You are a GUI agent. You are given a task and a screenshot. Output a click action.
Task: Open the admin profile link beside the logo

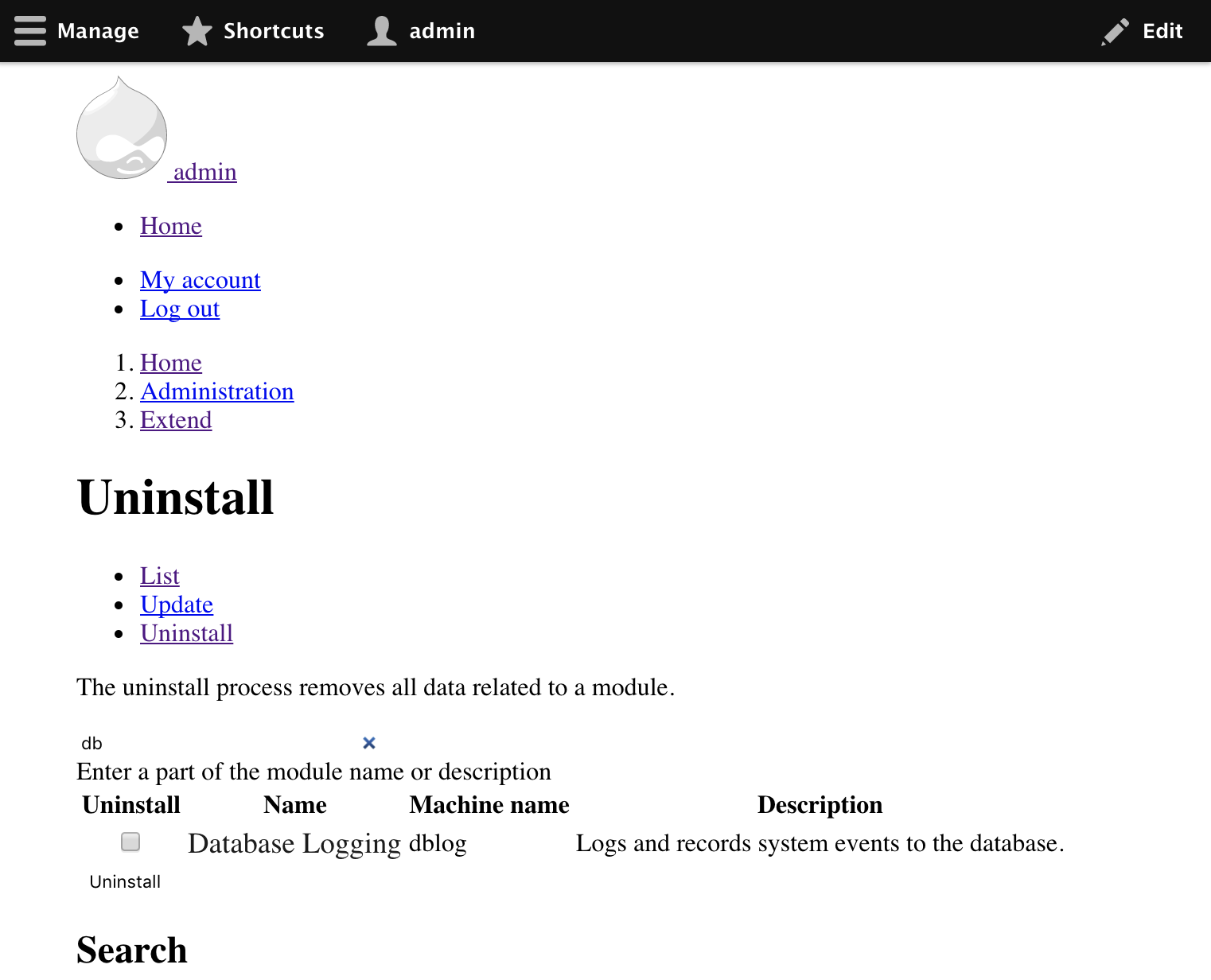click(202, 172)
